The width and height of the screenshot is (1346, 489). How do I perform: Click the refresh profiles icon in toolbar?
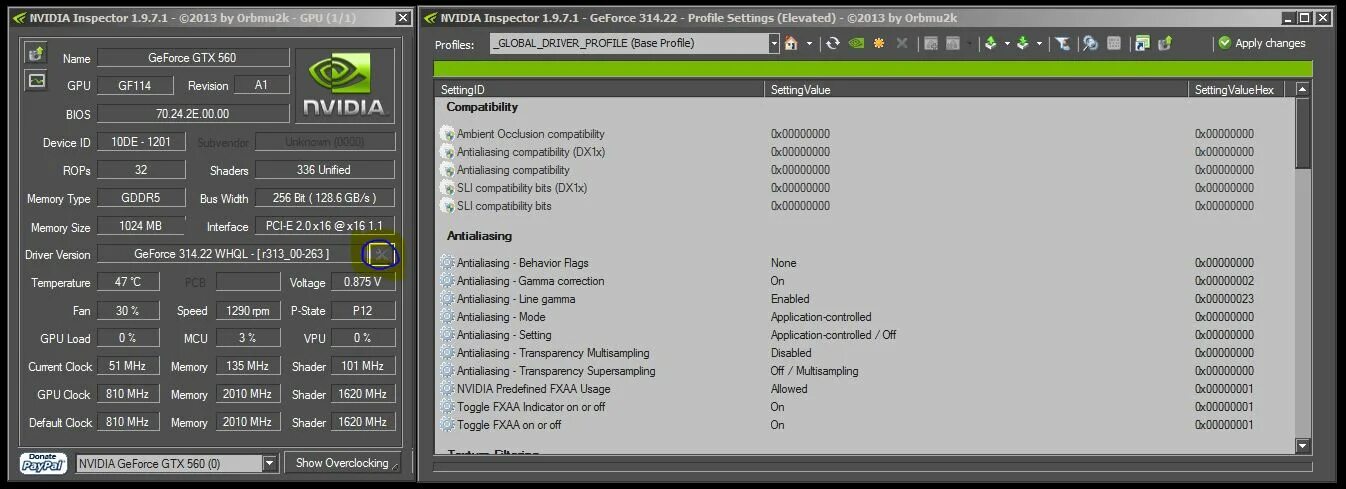pos(832,43)
